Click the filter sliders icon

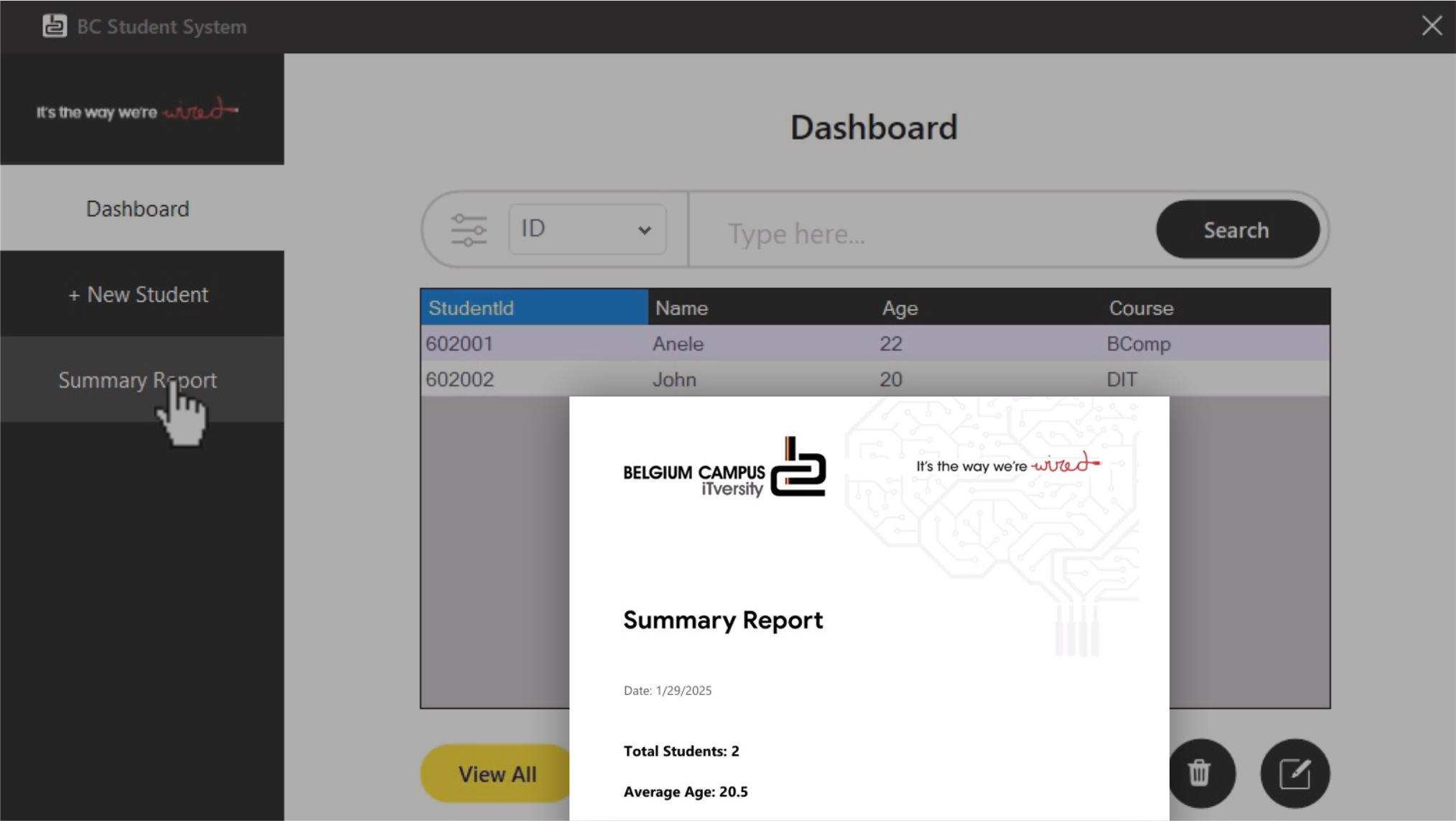[468, 230]
